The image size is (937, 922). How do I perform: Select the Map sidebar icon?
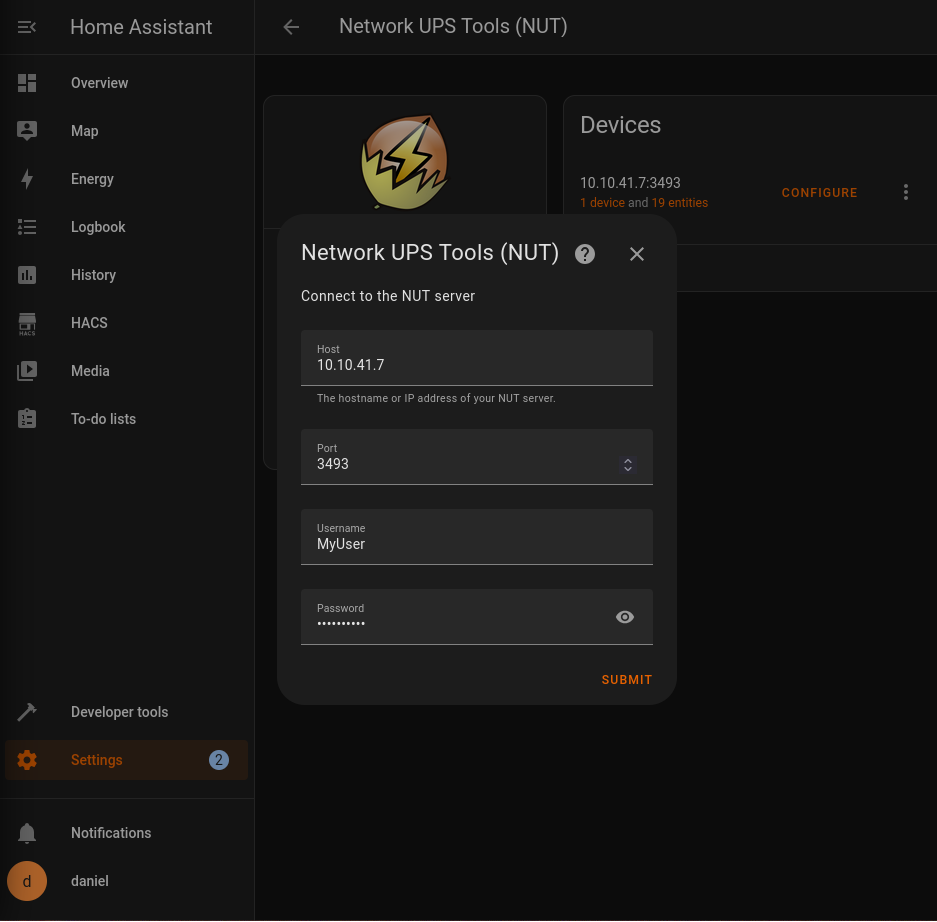click(x=26, y=131)
